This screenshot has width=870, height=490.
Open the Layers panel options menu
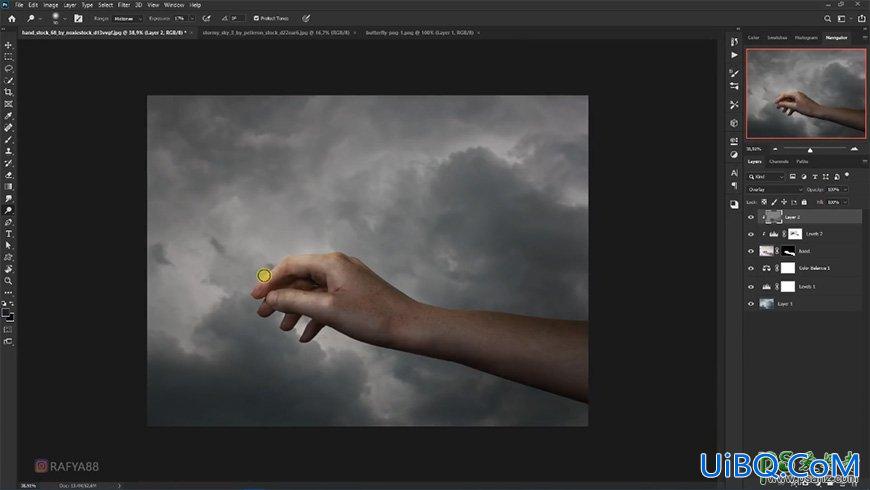tap(864, 161)
